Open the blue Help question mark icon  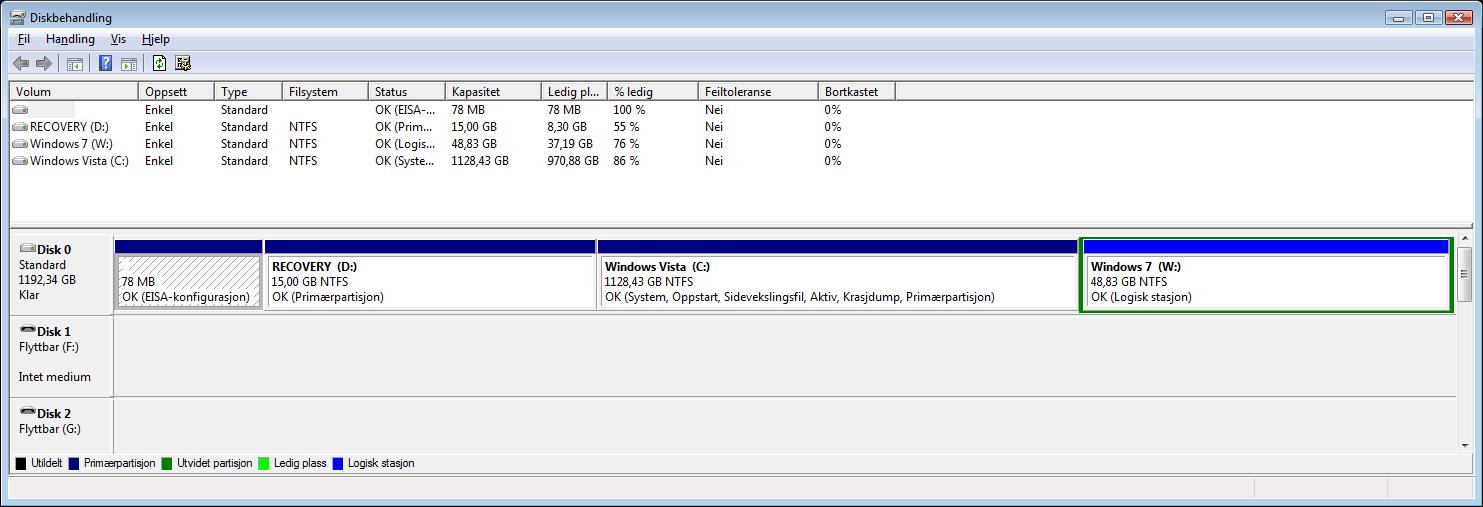pos(105,64)
